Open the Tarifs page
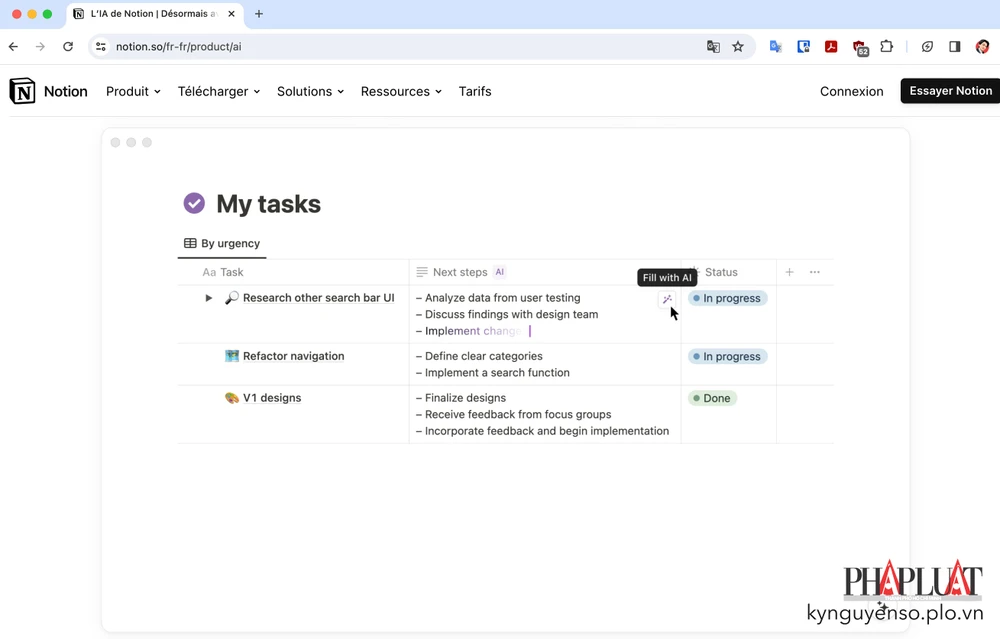The width and height of the screenshot is (1000, 639). click(x=475, y=91)
